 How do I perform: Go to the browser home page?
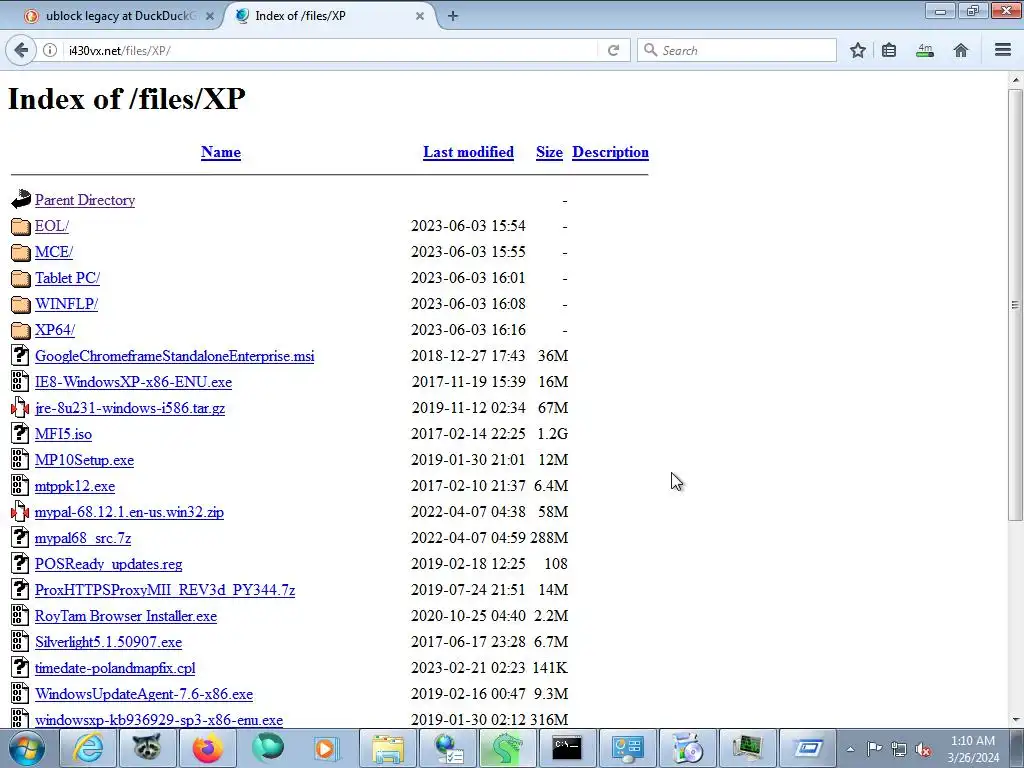point(961,50)
